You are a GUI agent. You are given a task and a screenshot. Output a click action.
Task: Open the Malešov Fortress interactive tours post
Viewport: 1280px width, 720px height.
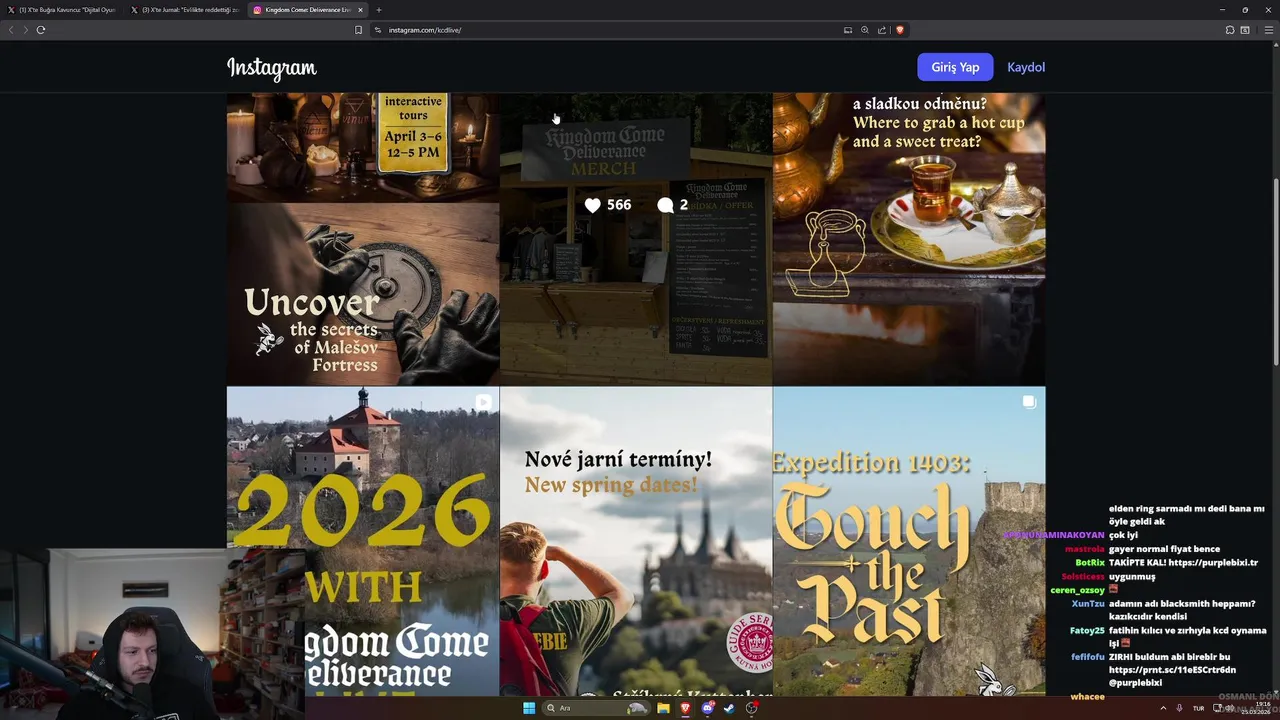[x=363, y=239]
